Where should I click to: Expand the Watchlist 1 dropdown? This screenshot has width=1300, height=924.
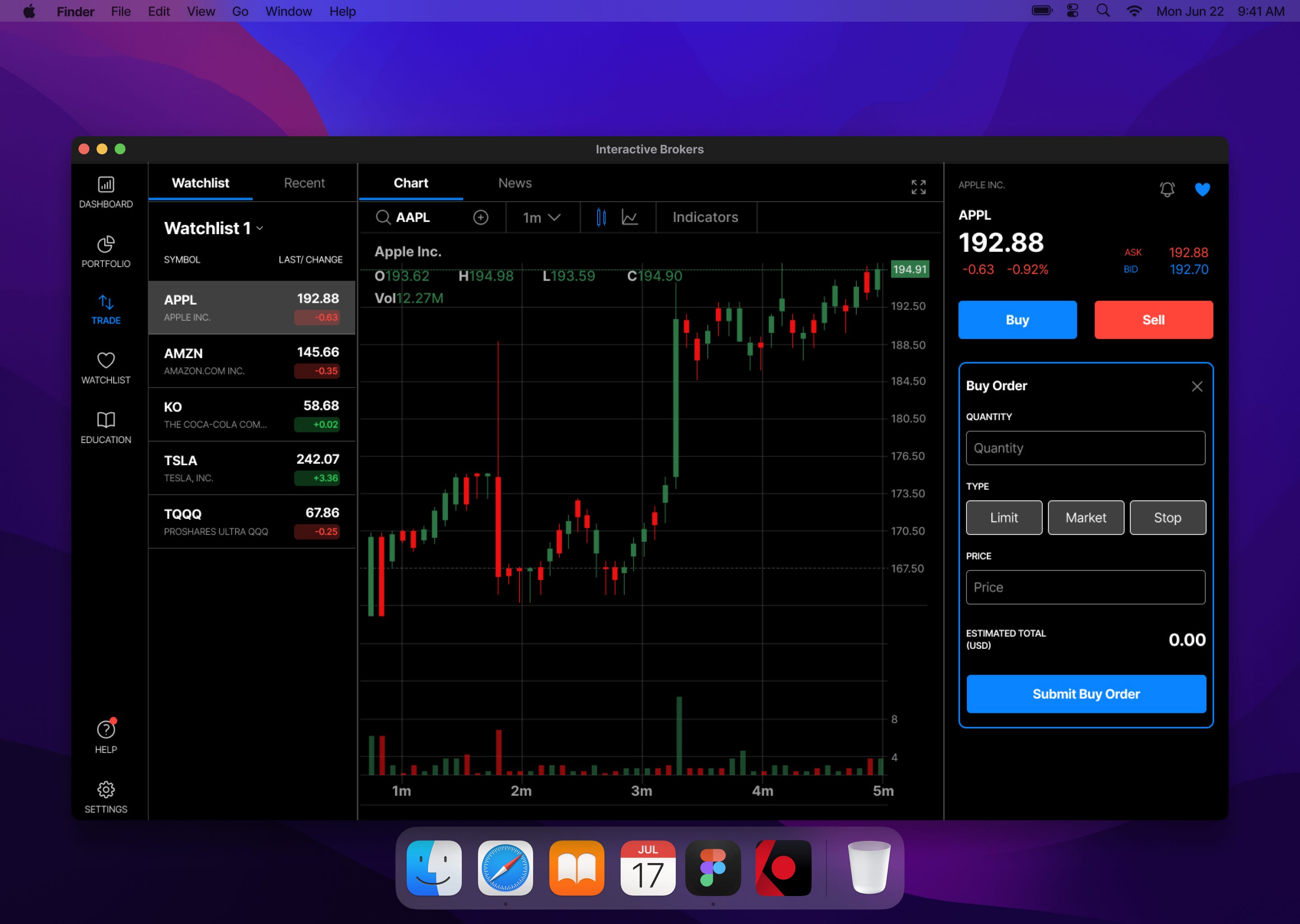point(260,228)
